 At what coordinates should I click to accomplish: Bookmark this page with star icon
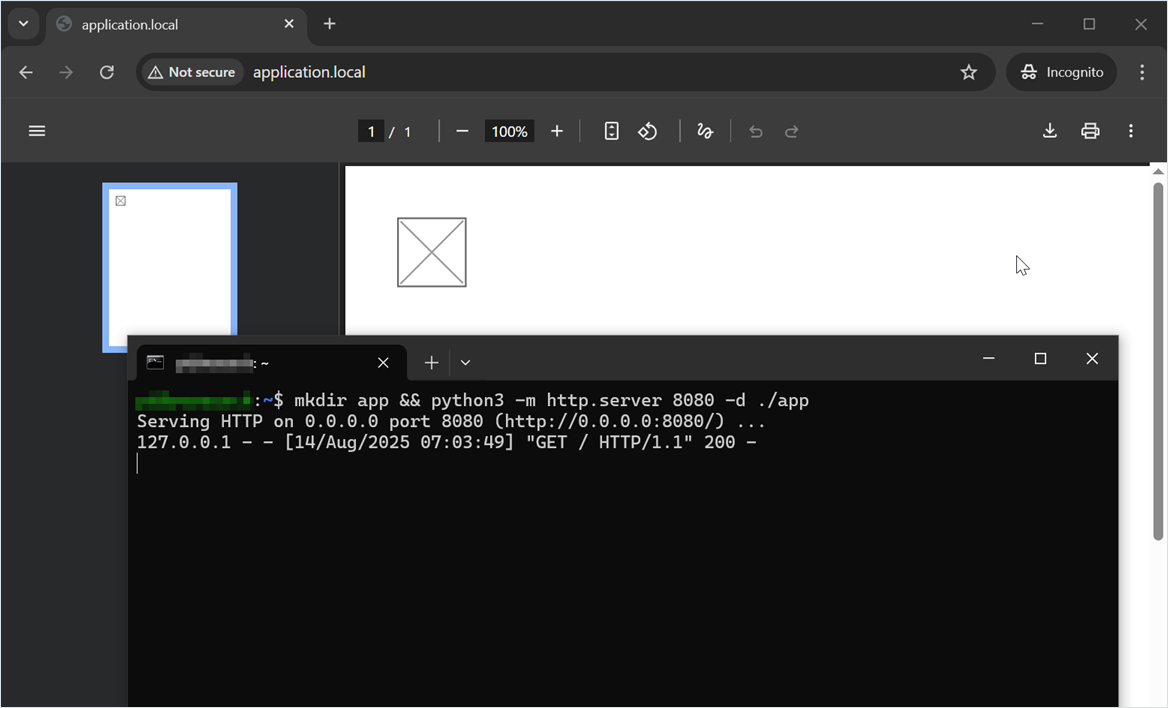[968, 72]
